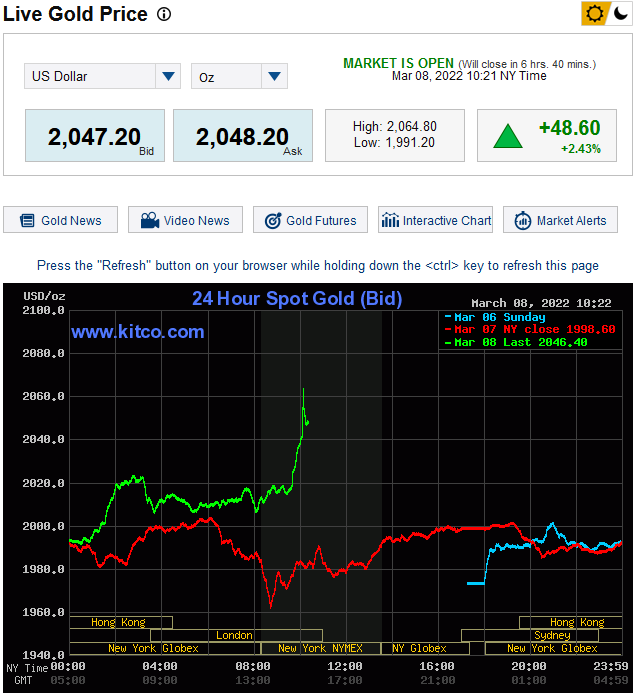The width and height of the screenshot is (638, 695).
Task: Click the 24 Hour Spot Gold (Bid) chart title
Action: coord(297,298)
